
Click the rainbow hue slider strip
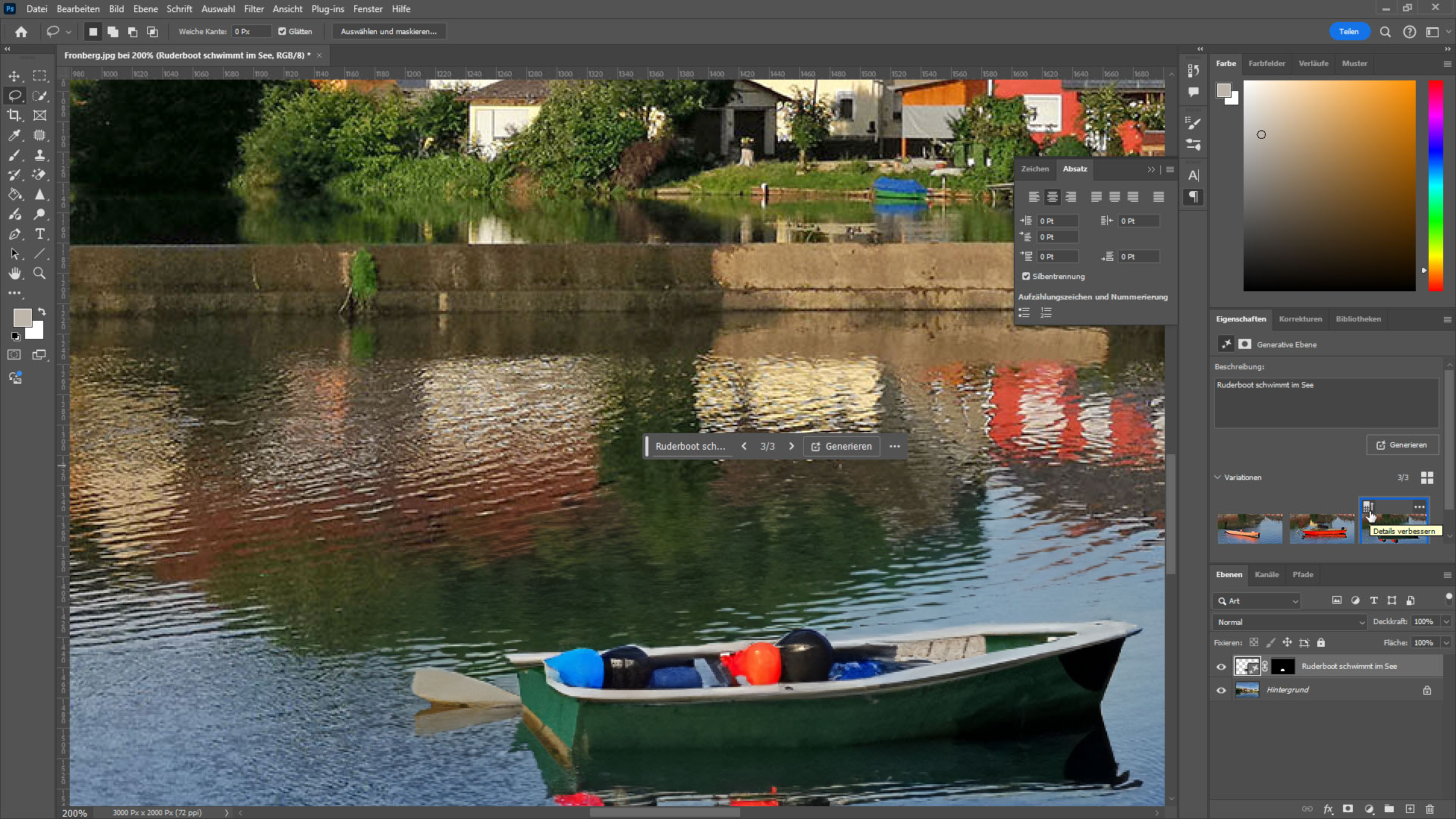pos(1436,185)
